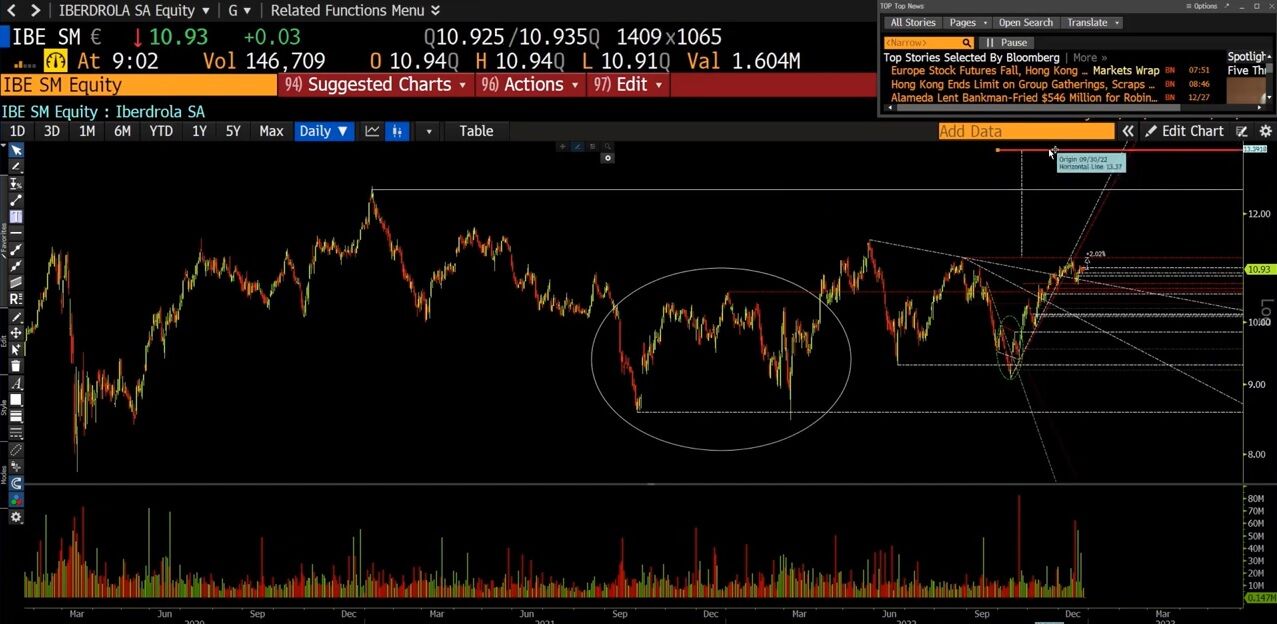Image resolution: width=1277 pixels, height=624 pixels.
Task: Open the Edit menu in the red bar
Action: click(627, 85)
